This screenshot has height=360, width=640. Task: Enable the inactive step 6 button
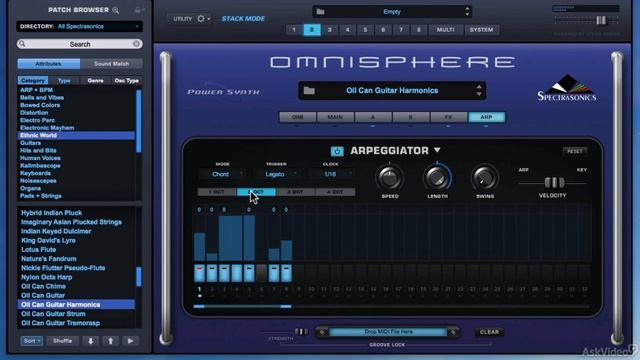(x=262, y=273)
